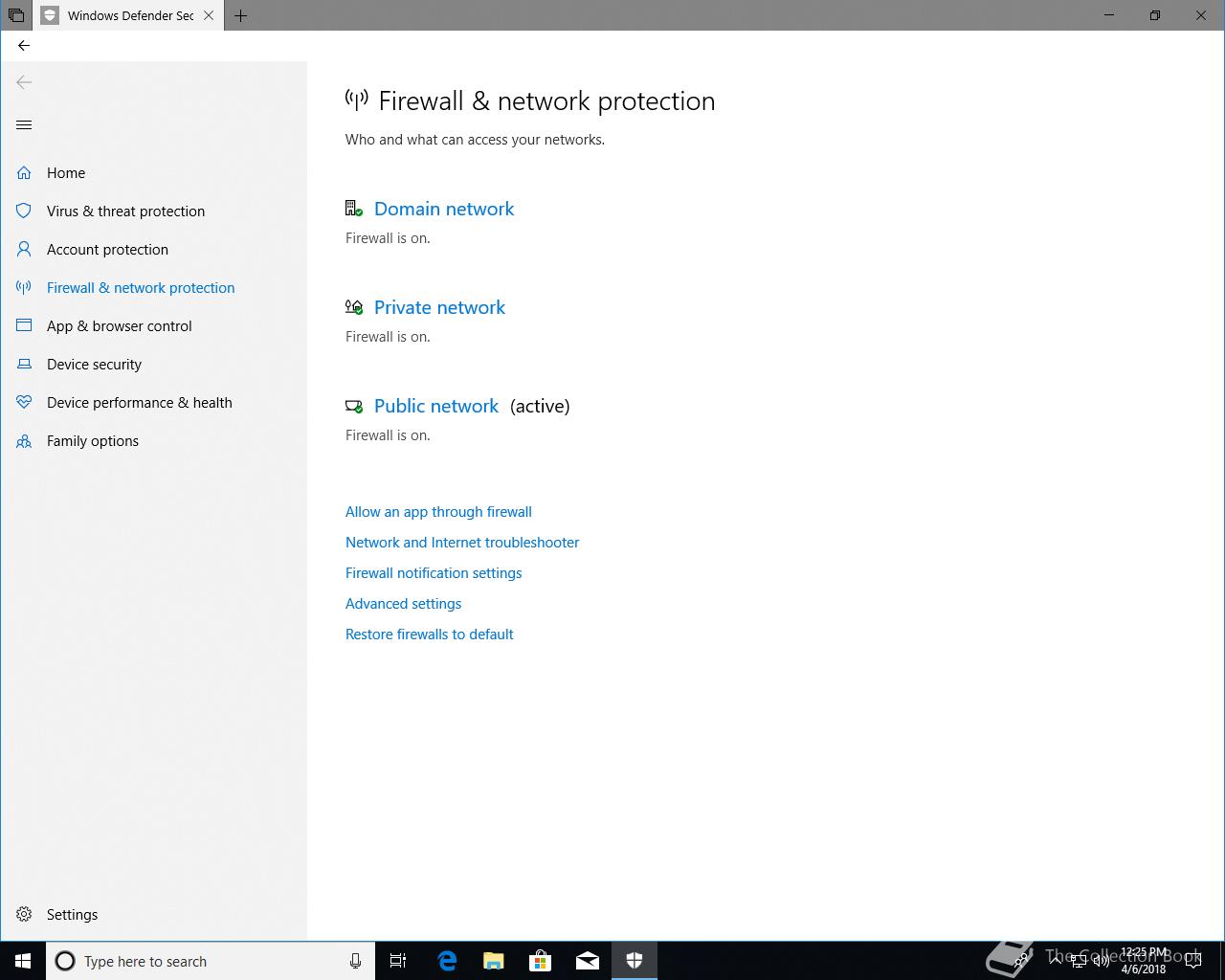Image resolution: width=1225 pixels, height=980 pixels.
Task: Open Private network settings link
Action: (x=439, y=307)
